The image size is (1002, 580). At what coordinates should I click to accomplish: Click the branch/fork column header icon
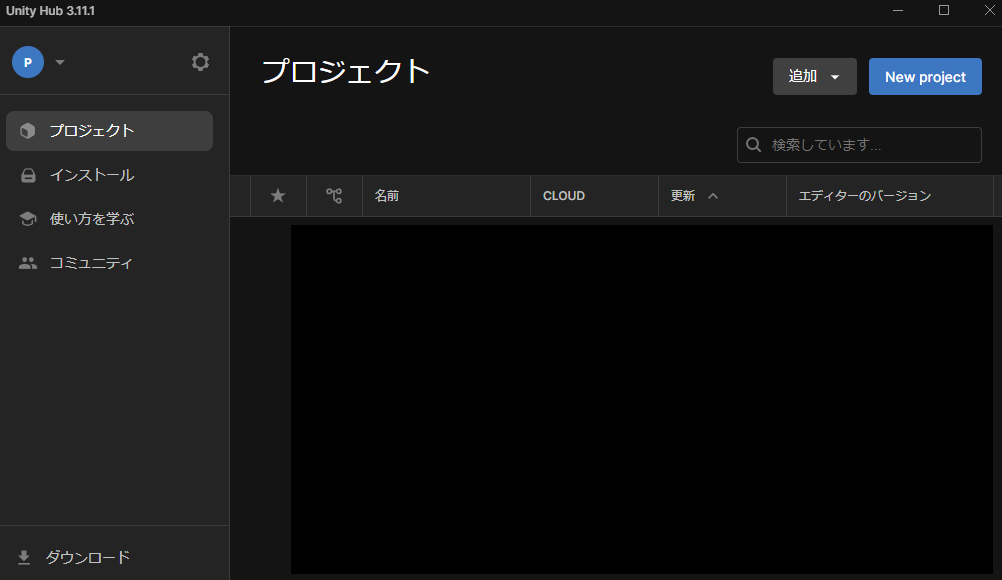pyautogui.click(x=334, y=195)
